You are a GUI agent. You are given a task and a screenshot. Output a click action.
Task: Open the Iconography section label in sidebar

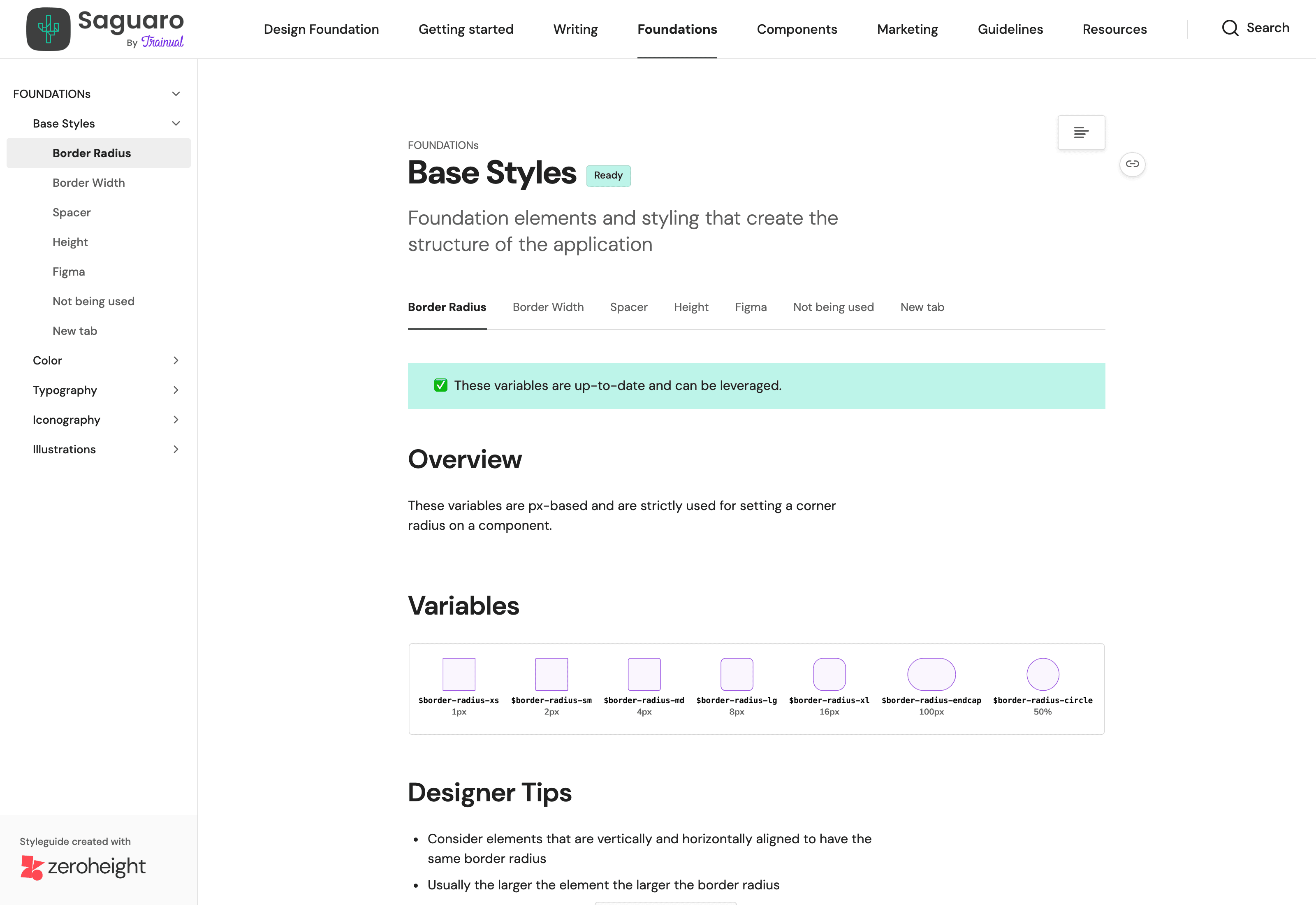pos(66,420)
